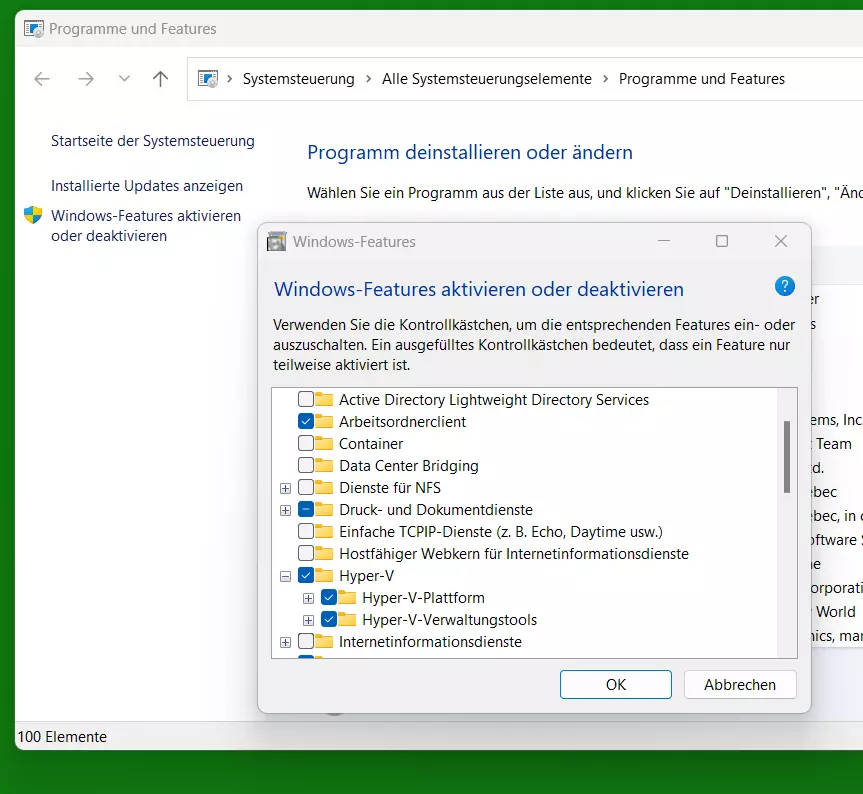
Task: Open chevron after address bar icon
Action: click(230, 79)
